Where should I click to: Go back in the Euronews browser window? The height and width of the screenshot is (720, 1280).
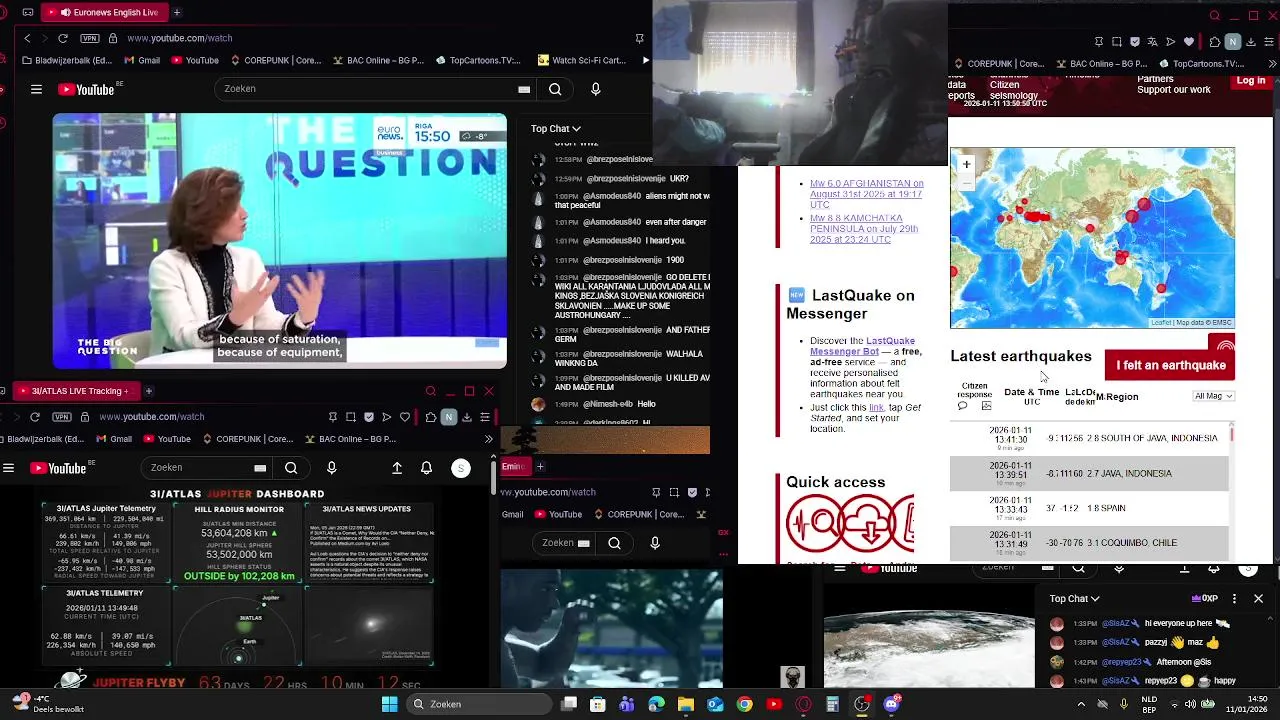pos(27,38)
